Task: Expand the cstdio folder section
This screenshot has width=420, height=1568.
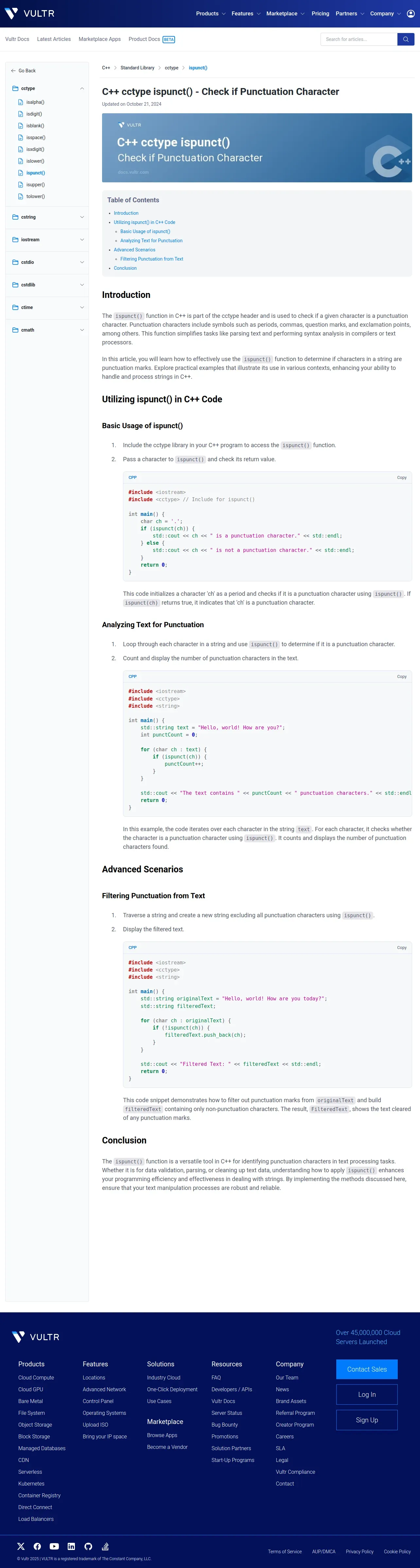Action: click(x=48, y=262)
